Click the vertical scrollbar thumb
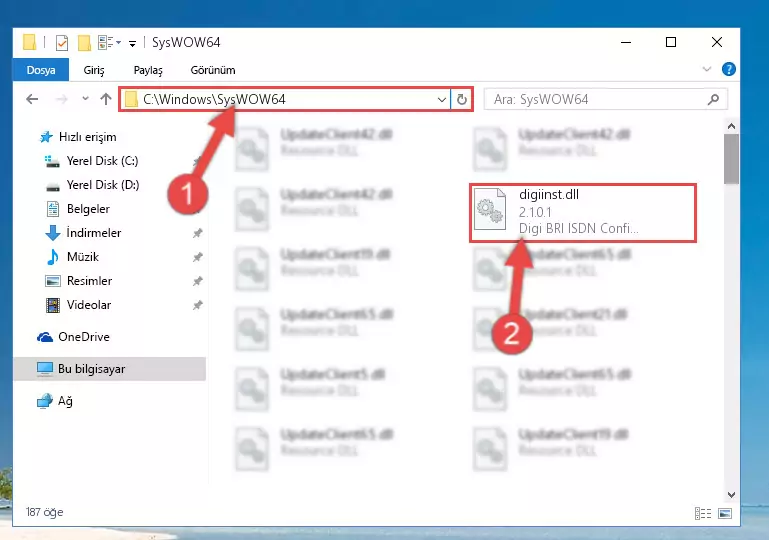 point(731,158)
